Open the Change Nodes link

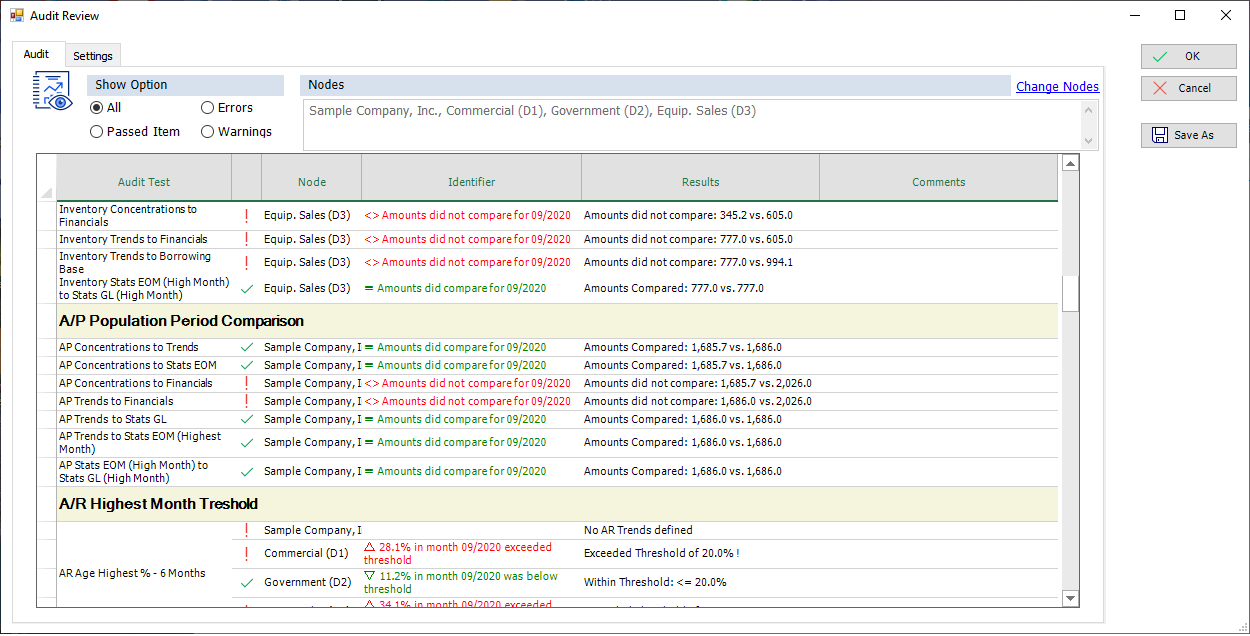pos(1057,87)
